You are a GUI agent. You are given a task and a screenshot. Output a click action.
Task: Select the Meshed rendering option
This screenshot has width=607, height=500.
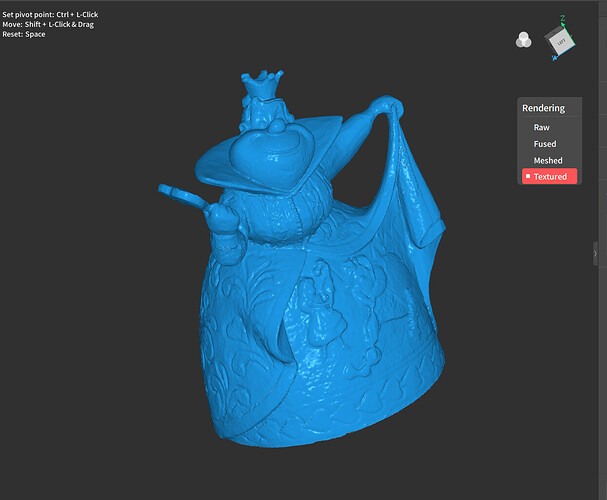549,160
